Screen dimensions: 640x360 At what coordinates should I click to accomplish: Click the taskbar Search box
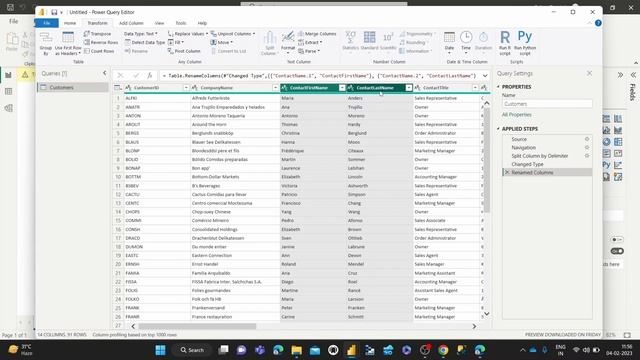click(192, 350)
